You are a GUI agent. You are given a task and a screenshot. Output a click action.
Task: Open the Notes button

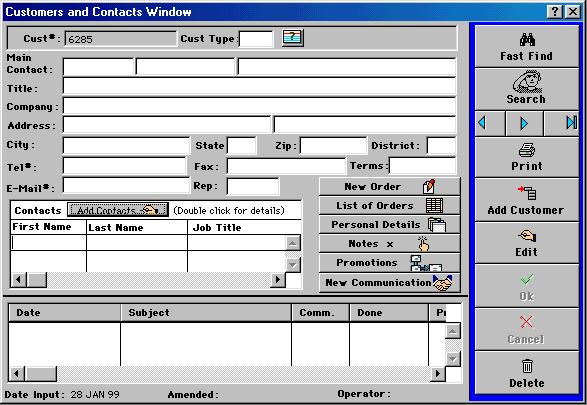coord(389,244)
